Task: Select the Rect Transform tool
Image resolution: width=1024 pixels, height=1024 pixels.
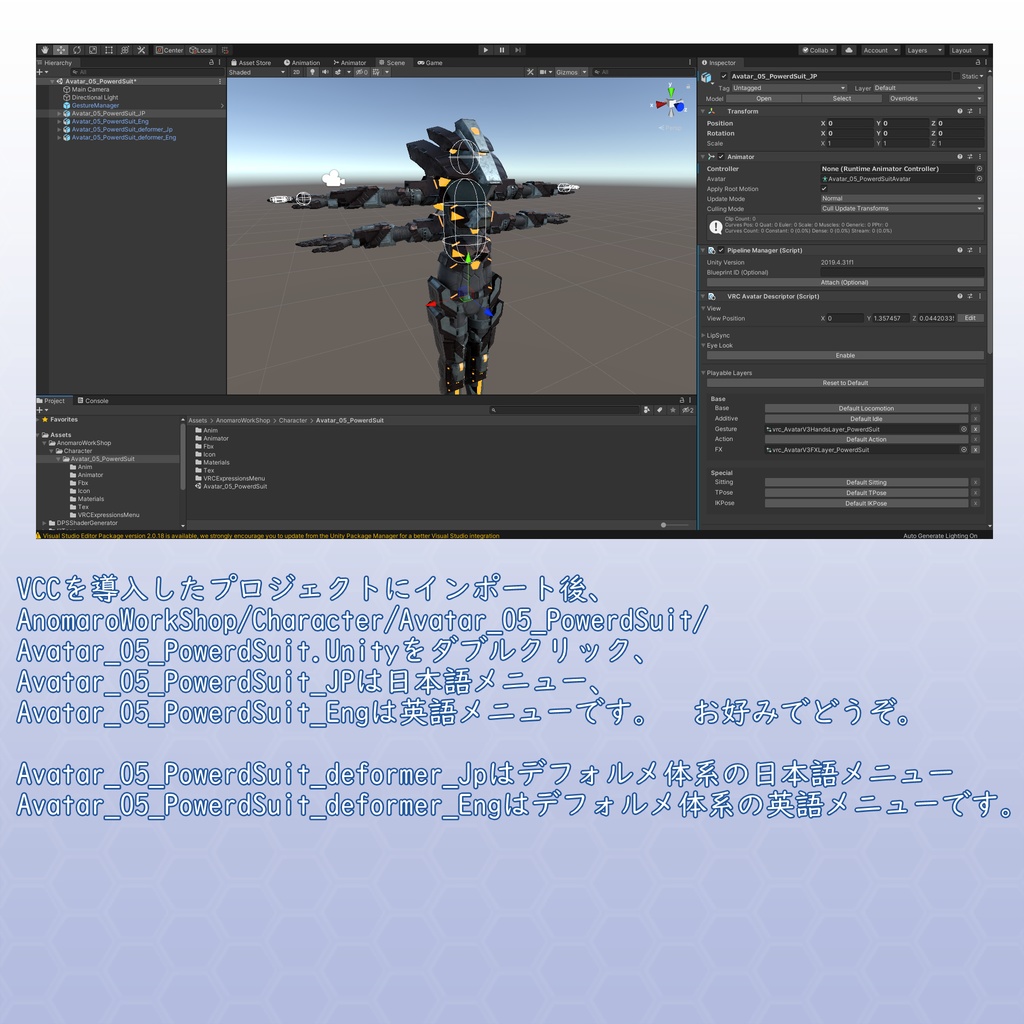Action: (109, 49)
